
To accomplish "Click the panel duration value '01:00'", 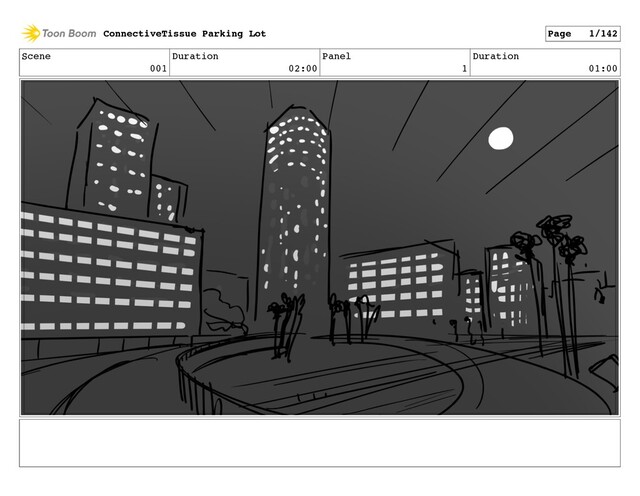I will pyautogui.click(x=603, y=69).
